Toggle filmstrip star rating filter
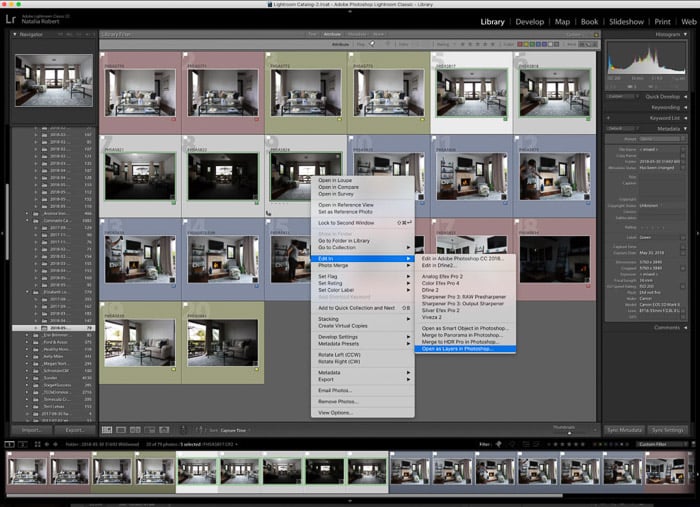 [x=567, y=444]
